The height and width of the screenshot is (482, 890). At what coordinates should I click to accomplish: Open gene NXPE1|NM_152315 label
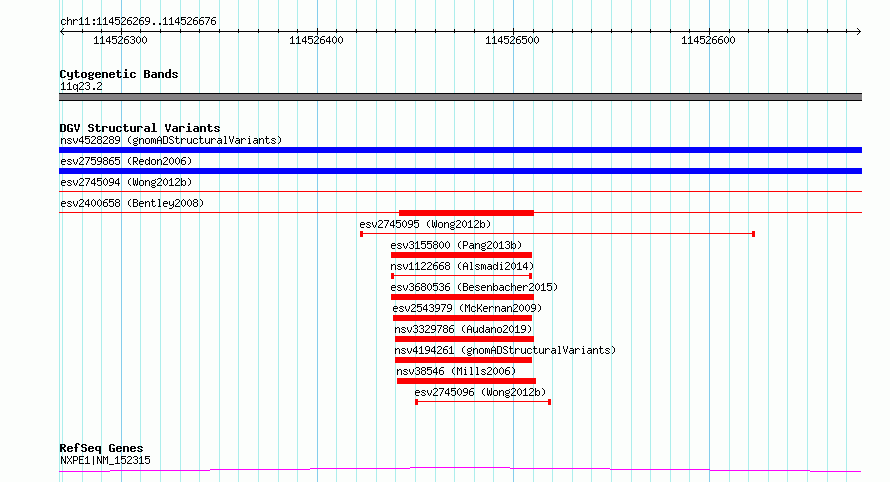[x=105, y=460]
